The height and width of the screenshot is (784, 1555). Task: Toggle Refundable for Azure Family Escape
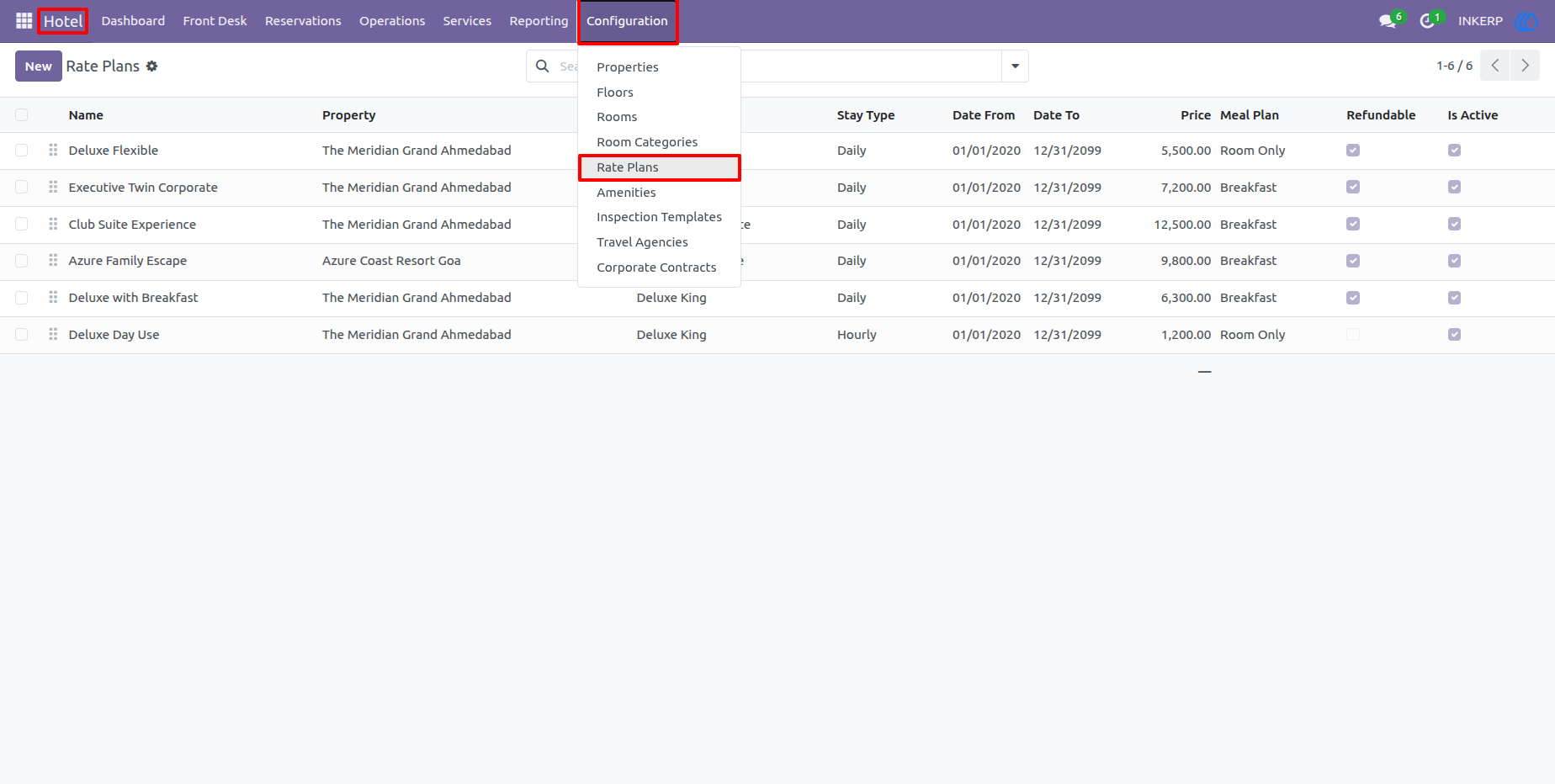1353,261
